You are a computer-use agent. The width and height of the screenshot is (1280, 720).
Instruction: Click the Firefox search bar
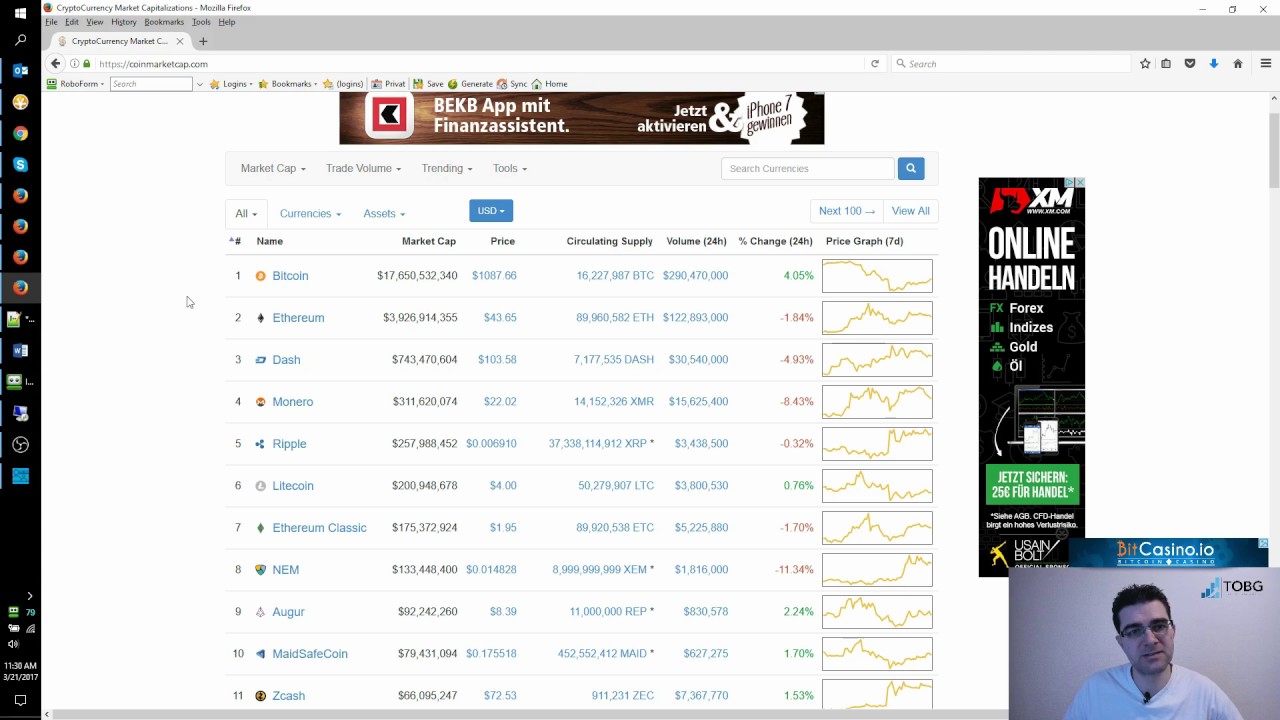click(x=1010, y=64)
